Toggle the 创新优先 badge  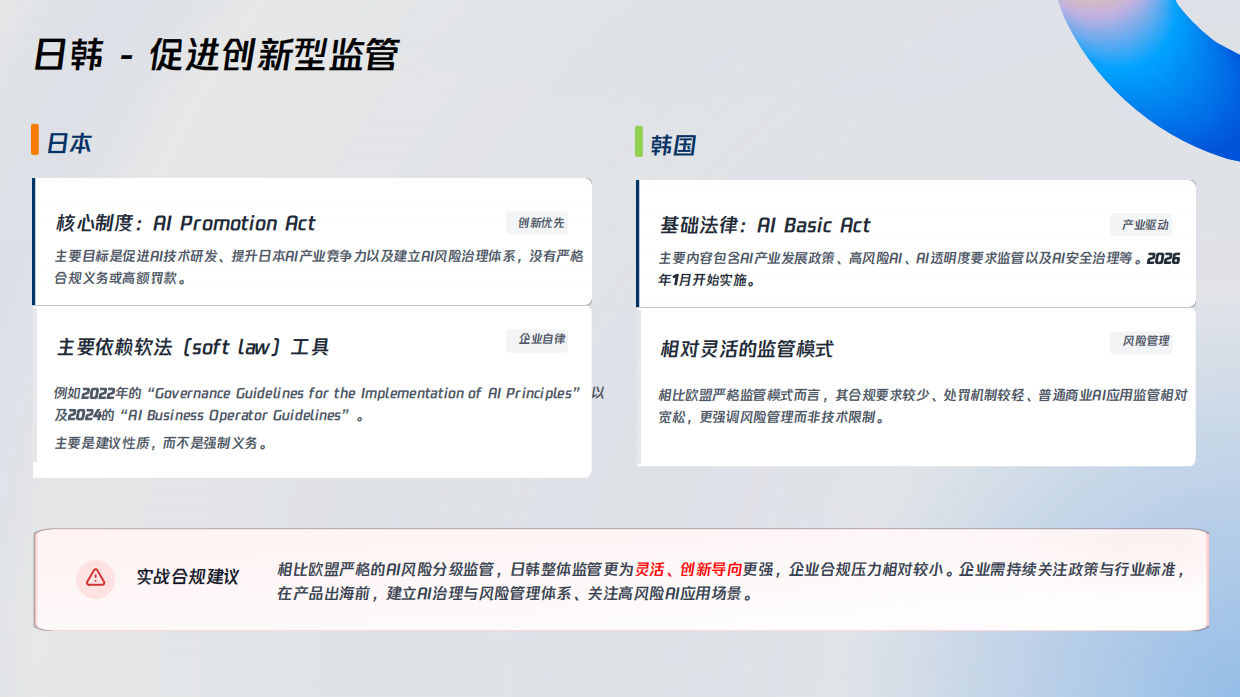[537, 223]
